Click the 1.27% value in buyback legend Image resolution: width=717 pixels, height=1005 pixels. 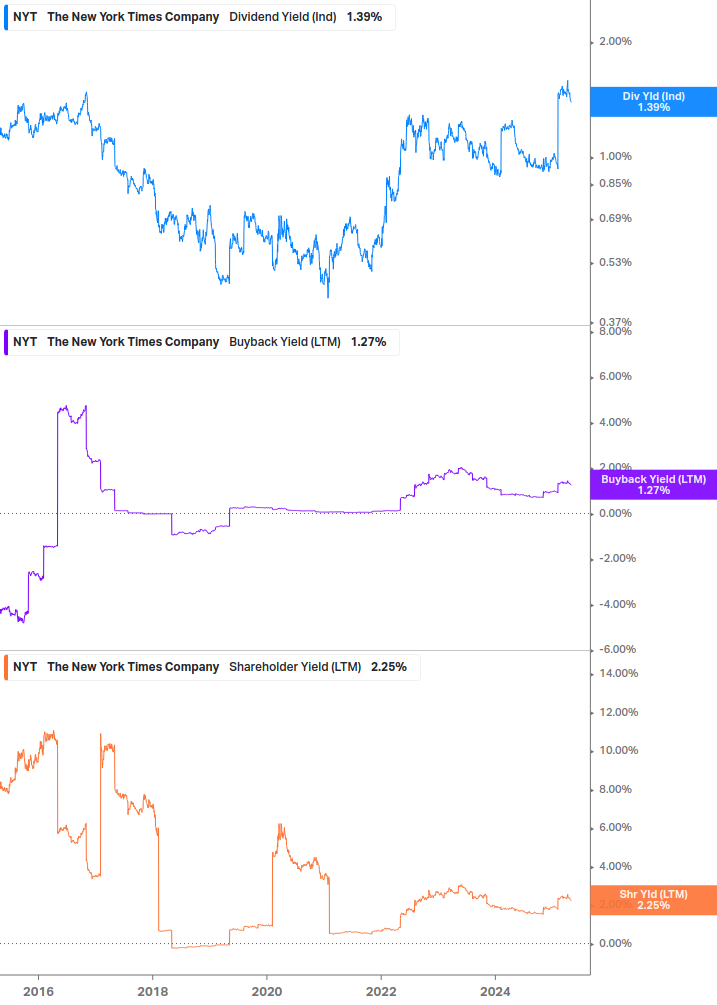tap(368, 342)
